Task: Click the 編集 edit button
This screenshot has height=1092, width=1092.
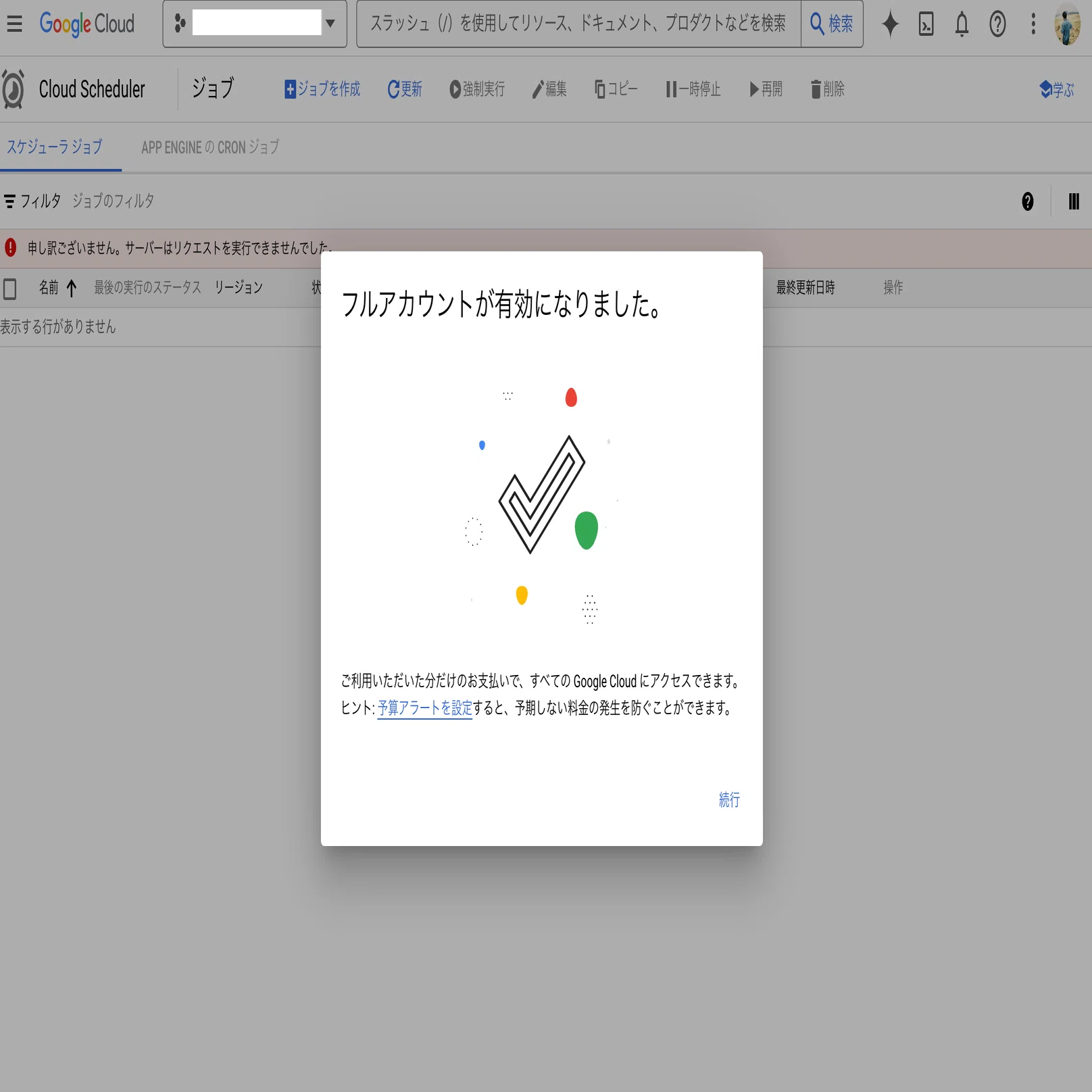Action: pyautogui.click(x=549, y=89)
